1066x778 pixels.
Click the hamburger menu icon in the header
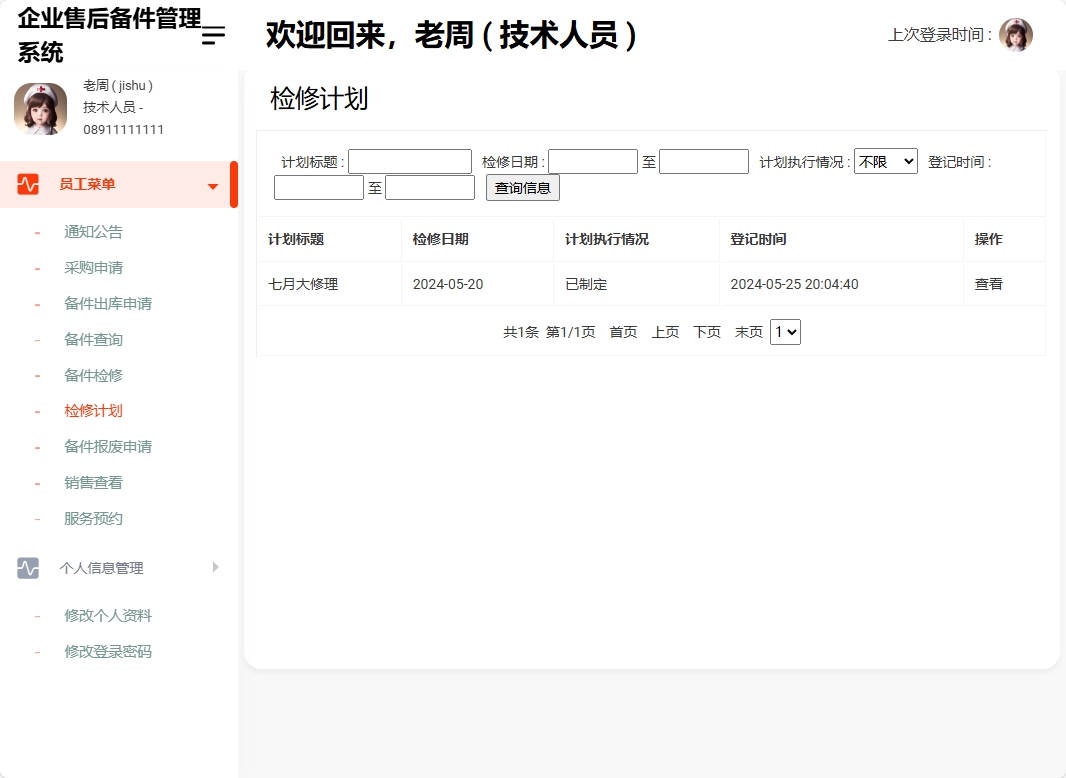(211, 36)
